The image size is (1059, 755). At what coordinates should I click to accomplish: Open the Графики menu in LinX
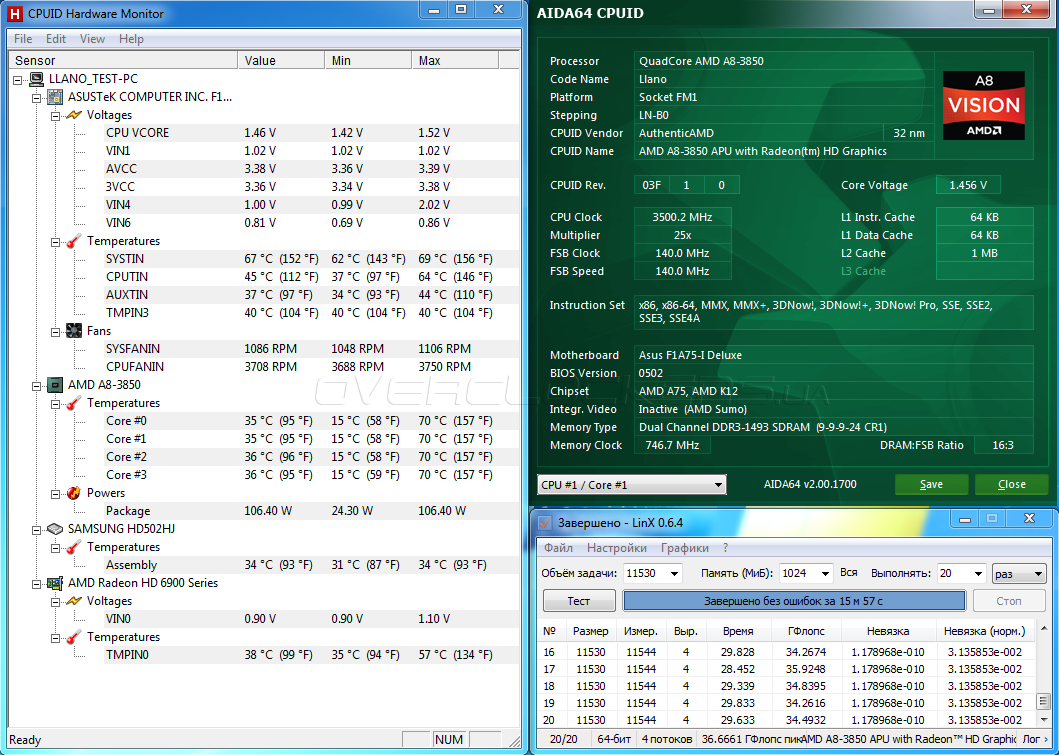[684, 548]
